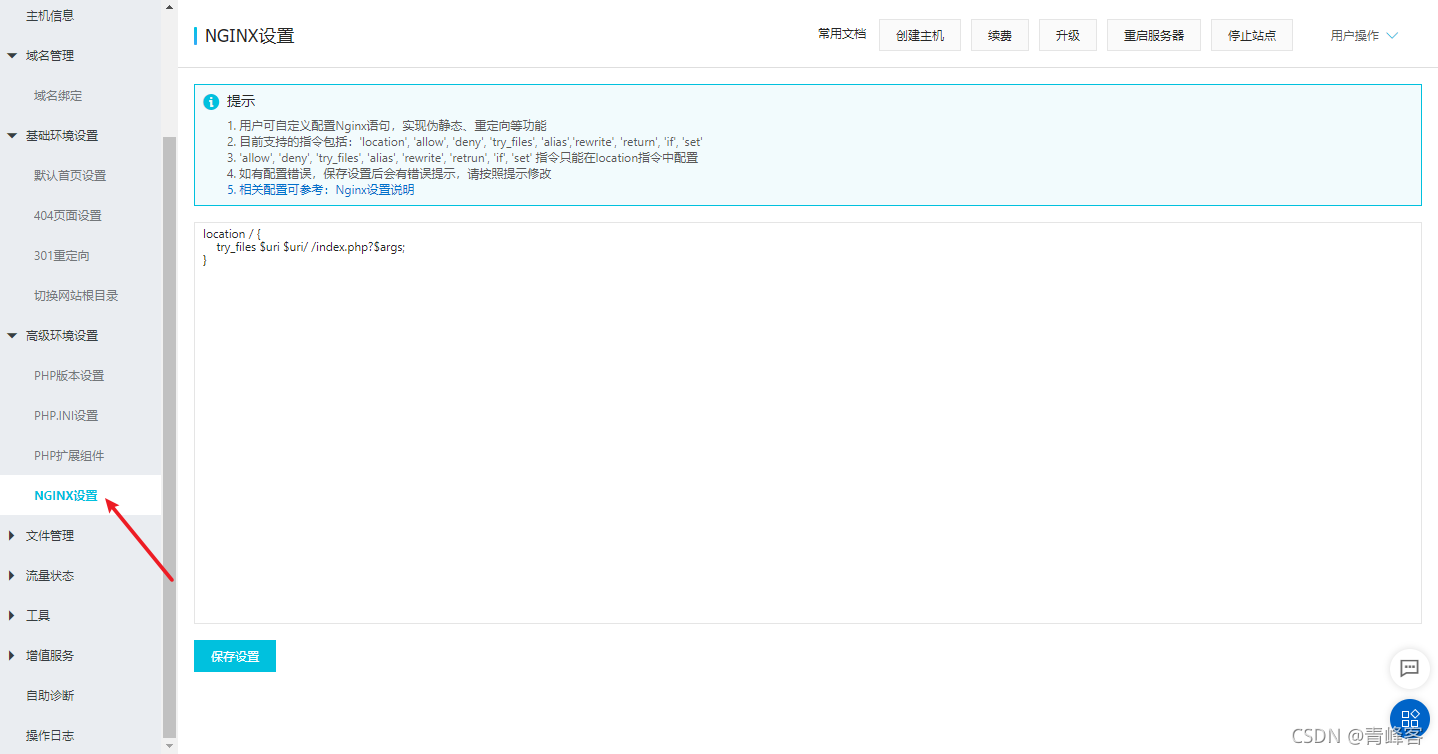
Task: Click the sidebar scrollbar down arrow
Action: coord(169,746)
